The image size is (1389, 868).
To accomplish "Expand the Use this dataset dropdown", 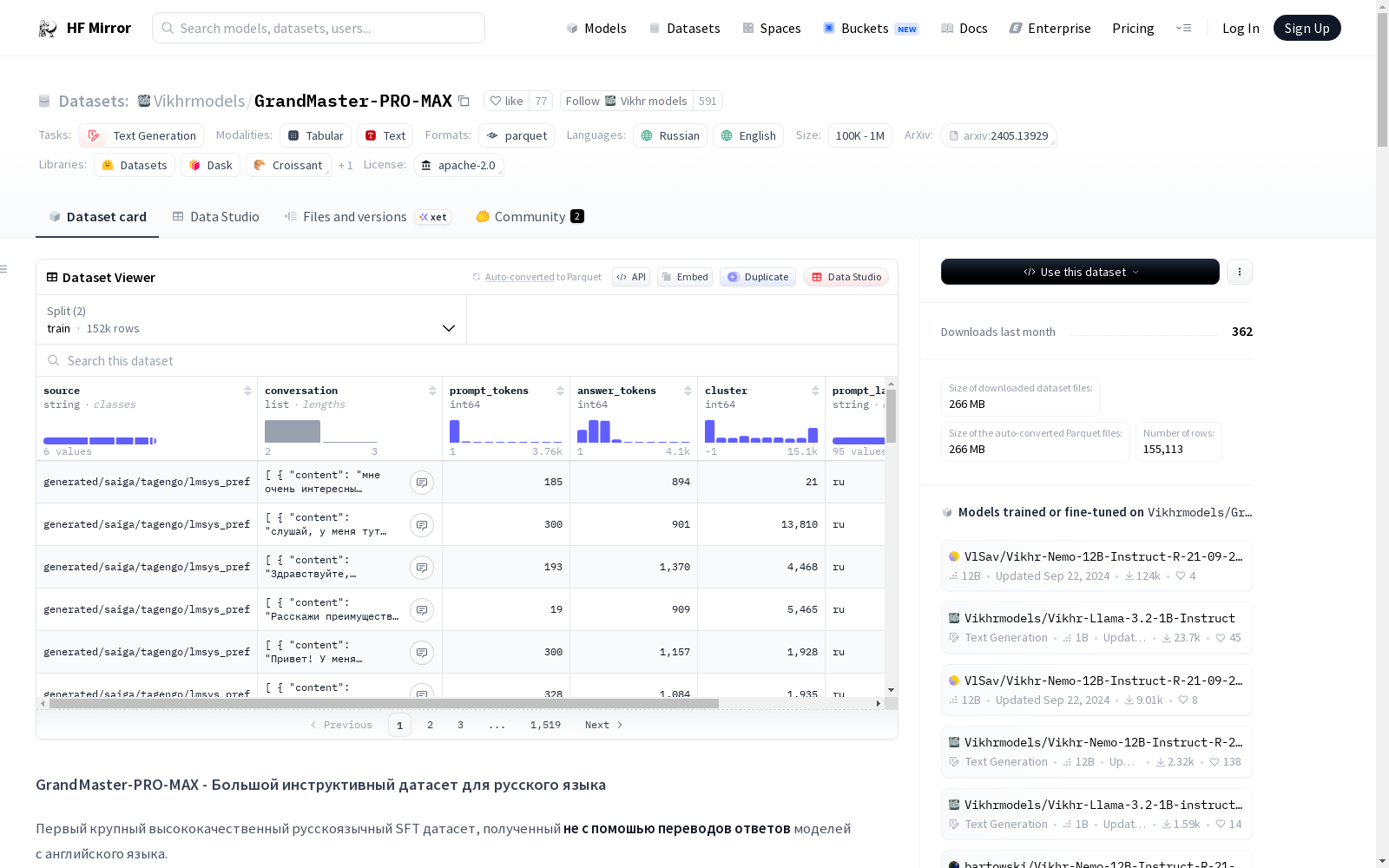I will click(1080, 272).
